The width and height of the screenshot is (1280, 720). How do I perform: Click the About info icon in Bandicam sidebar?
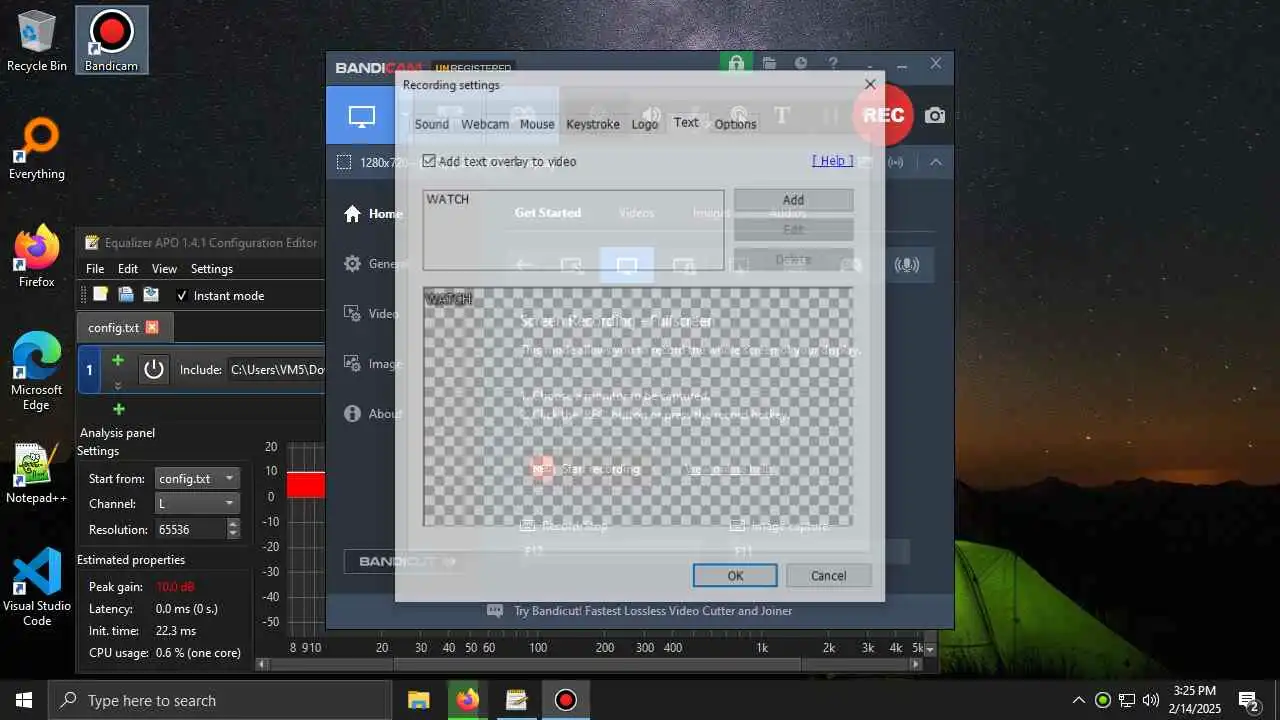352,414
